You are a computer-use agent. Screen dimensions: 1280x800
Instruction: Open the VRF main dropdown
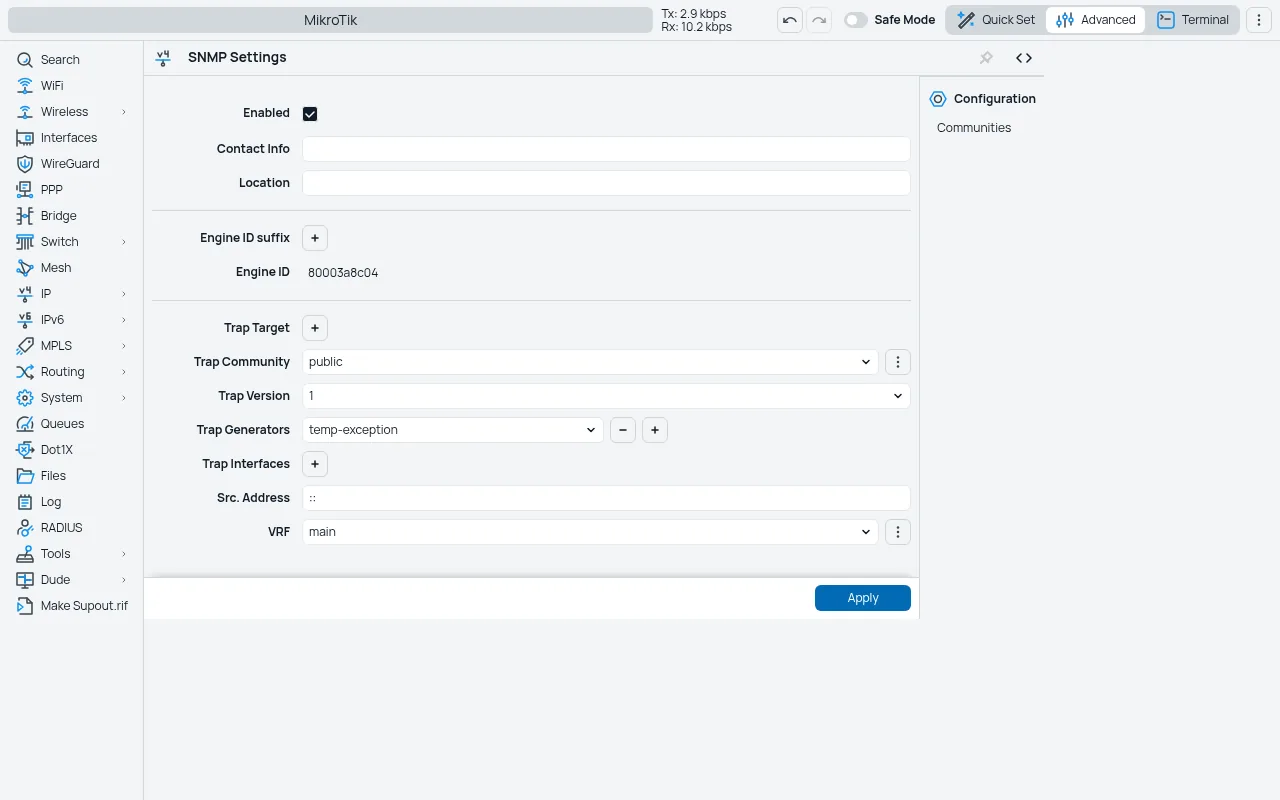click(x=590, y=532)
